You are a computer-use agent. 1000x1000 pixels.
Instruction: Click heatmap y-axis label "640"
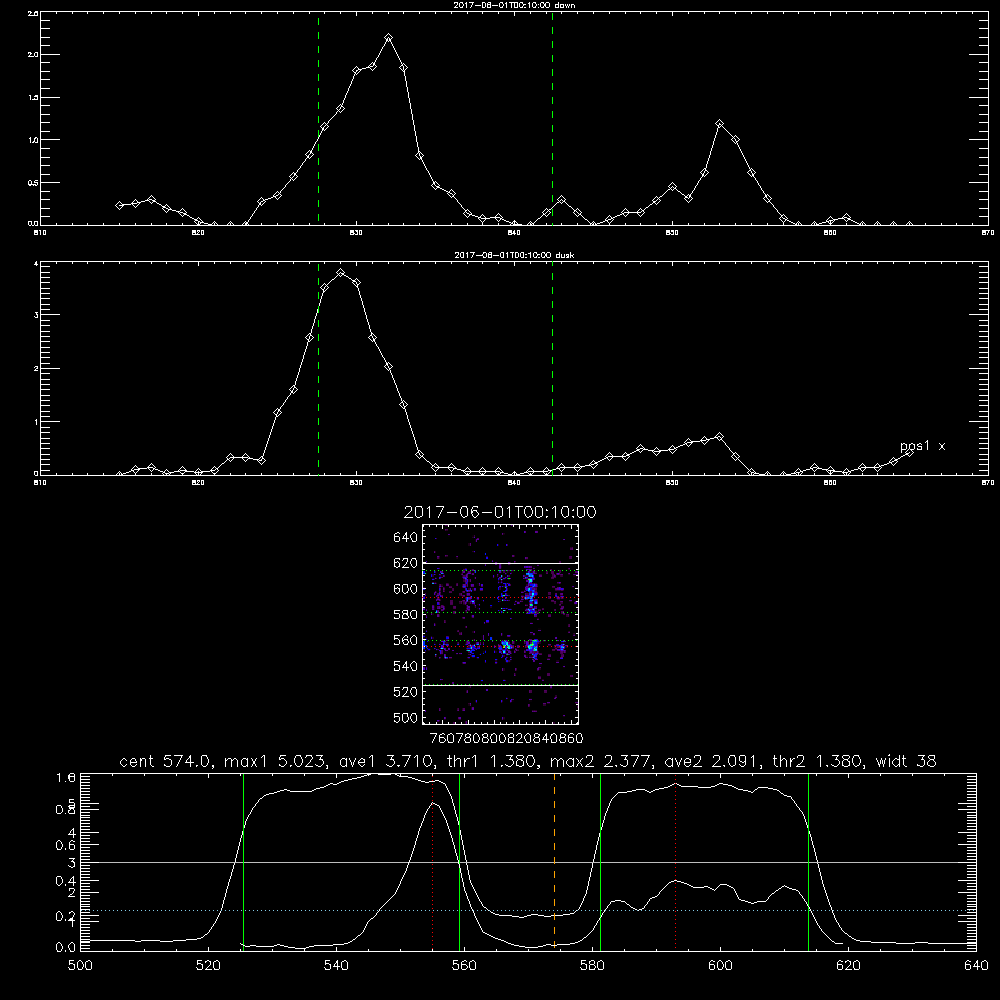tap(406, 537)
